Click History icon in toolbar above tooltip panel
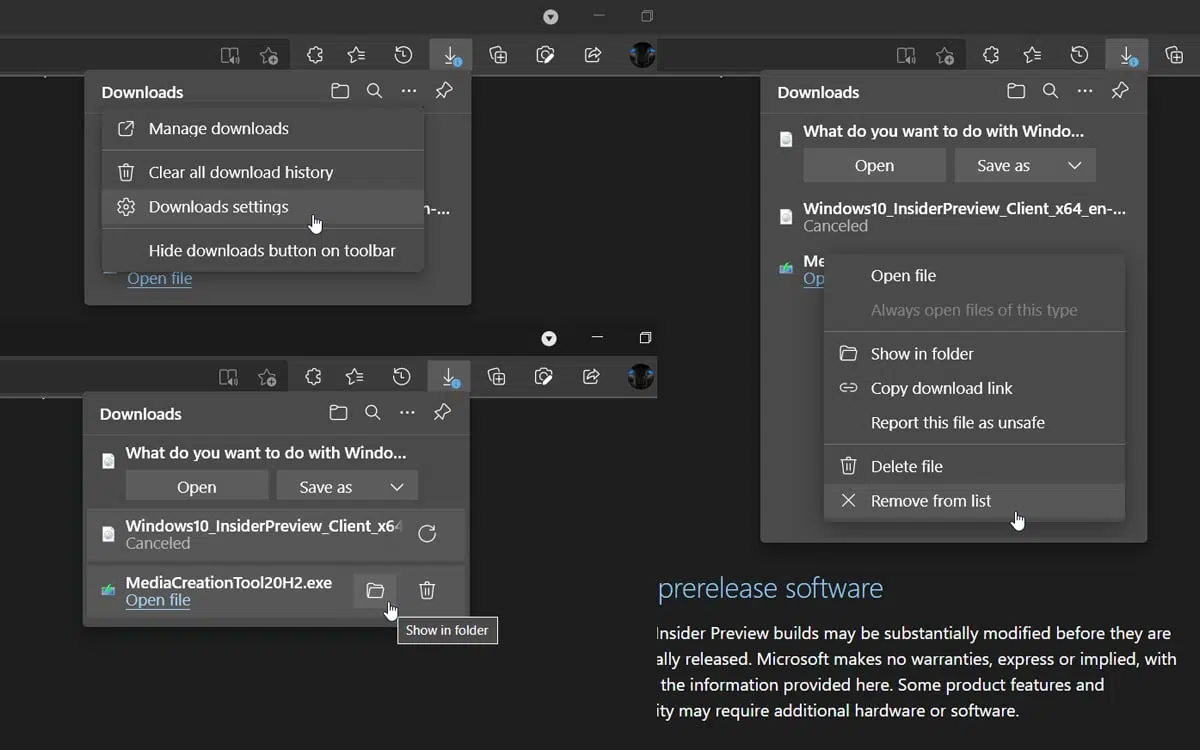The height and width of the screenshot is (750, 1200). click(401, 377)
